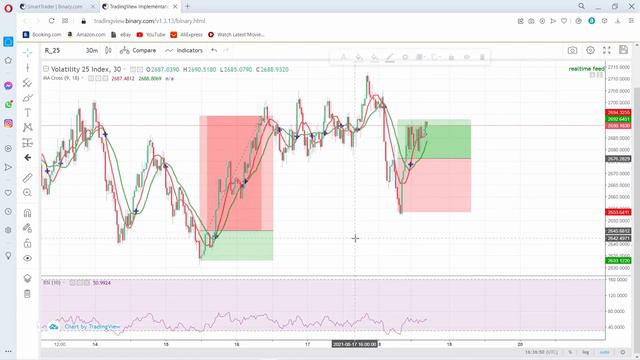Open the AliExpress bookmark
The width and height of the screenshot is (640, 360).
pos(186,35)
